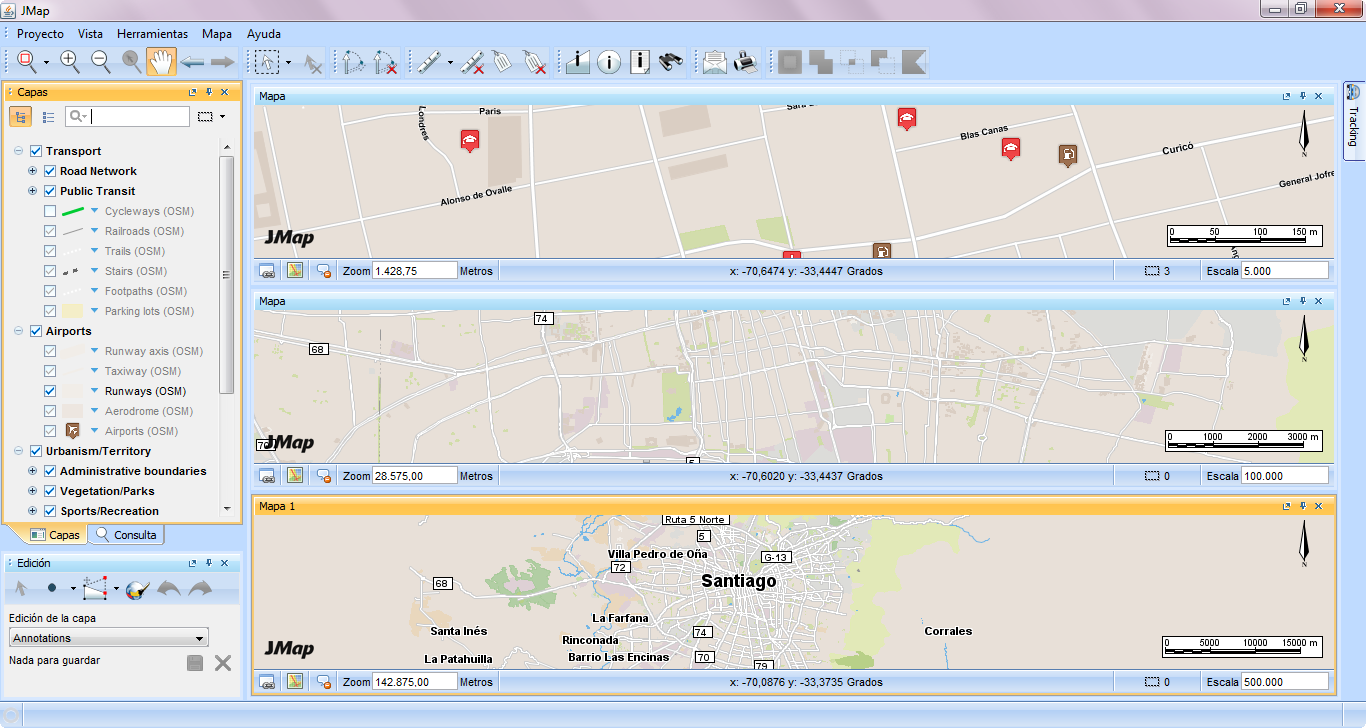1366x728 pixels.
Task: Open the Mapa menu
Action: [216, 33]
